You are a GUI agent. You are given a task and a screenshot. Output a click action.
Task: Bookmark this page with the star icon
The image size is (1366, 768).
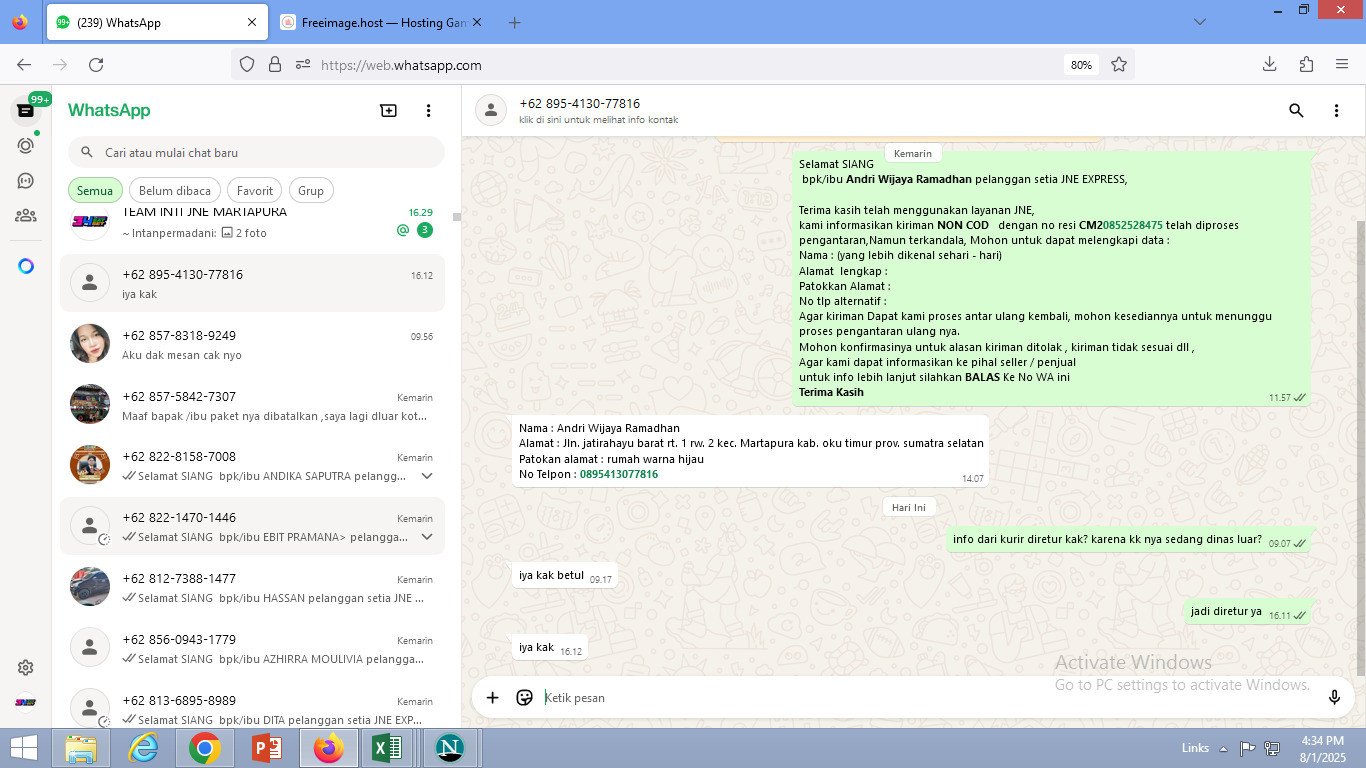[1119, 65]
